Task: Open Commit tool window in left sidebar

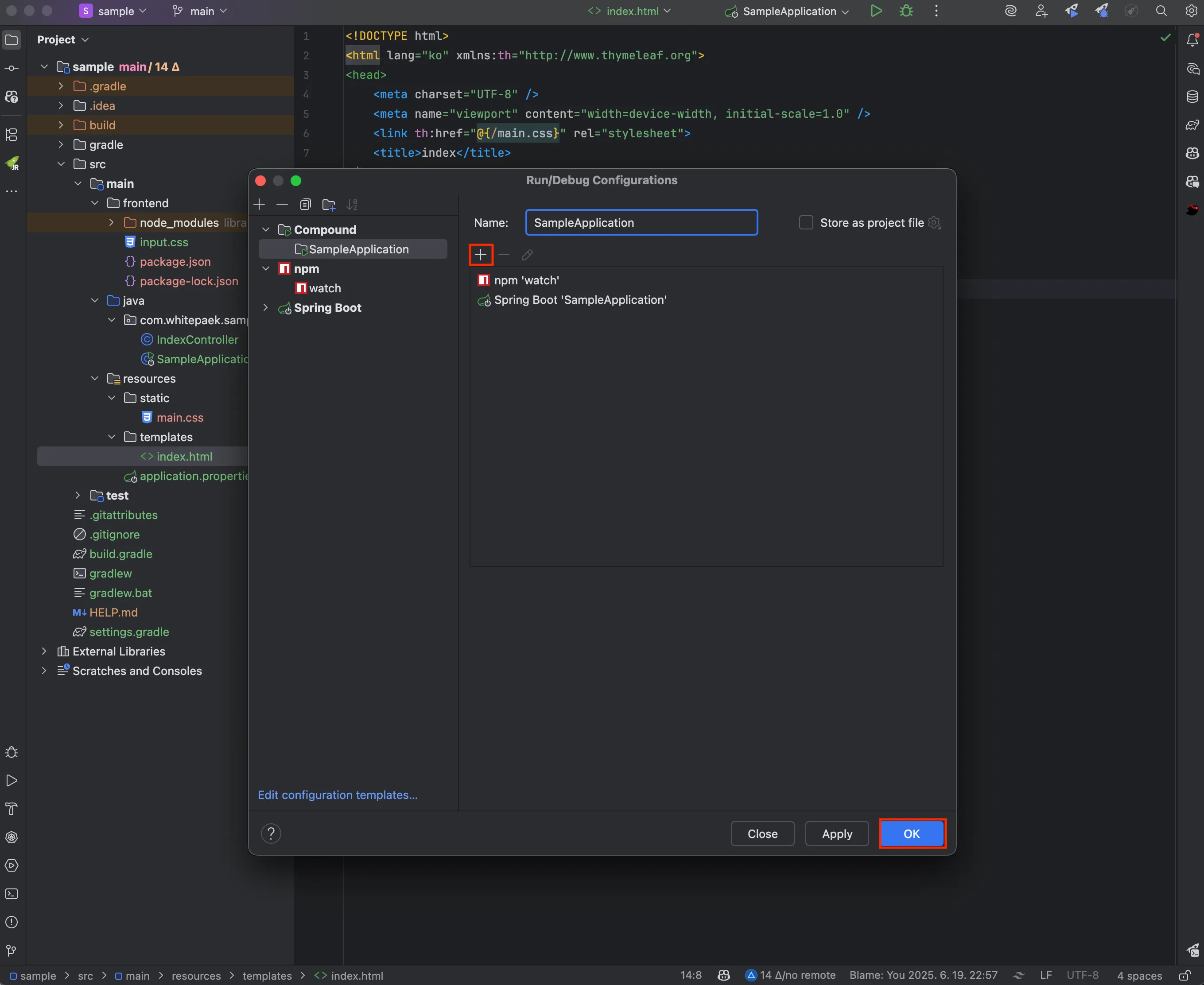Action: click(12, 68)
